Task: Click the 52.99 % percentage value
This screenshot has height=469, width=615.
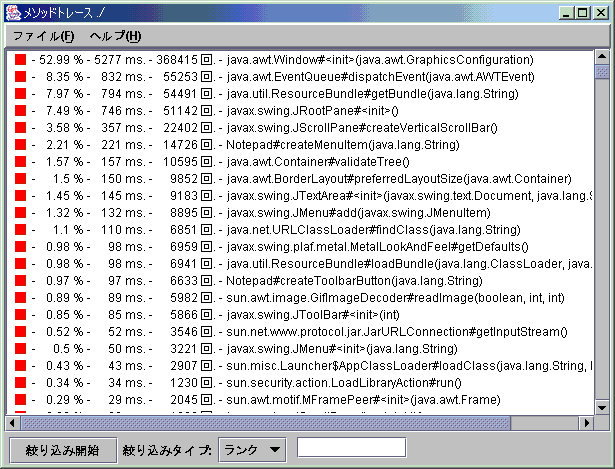Action: tap(61, 60)
